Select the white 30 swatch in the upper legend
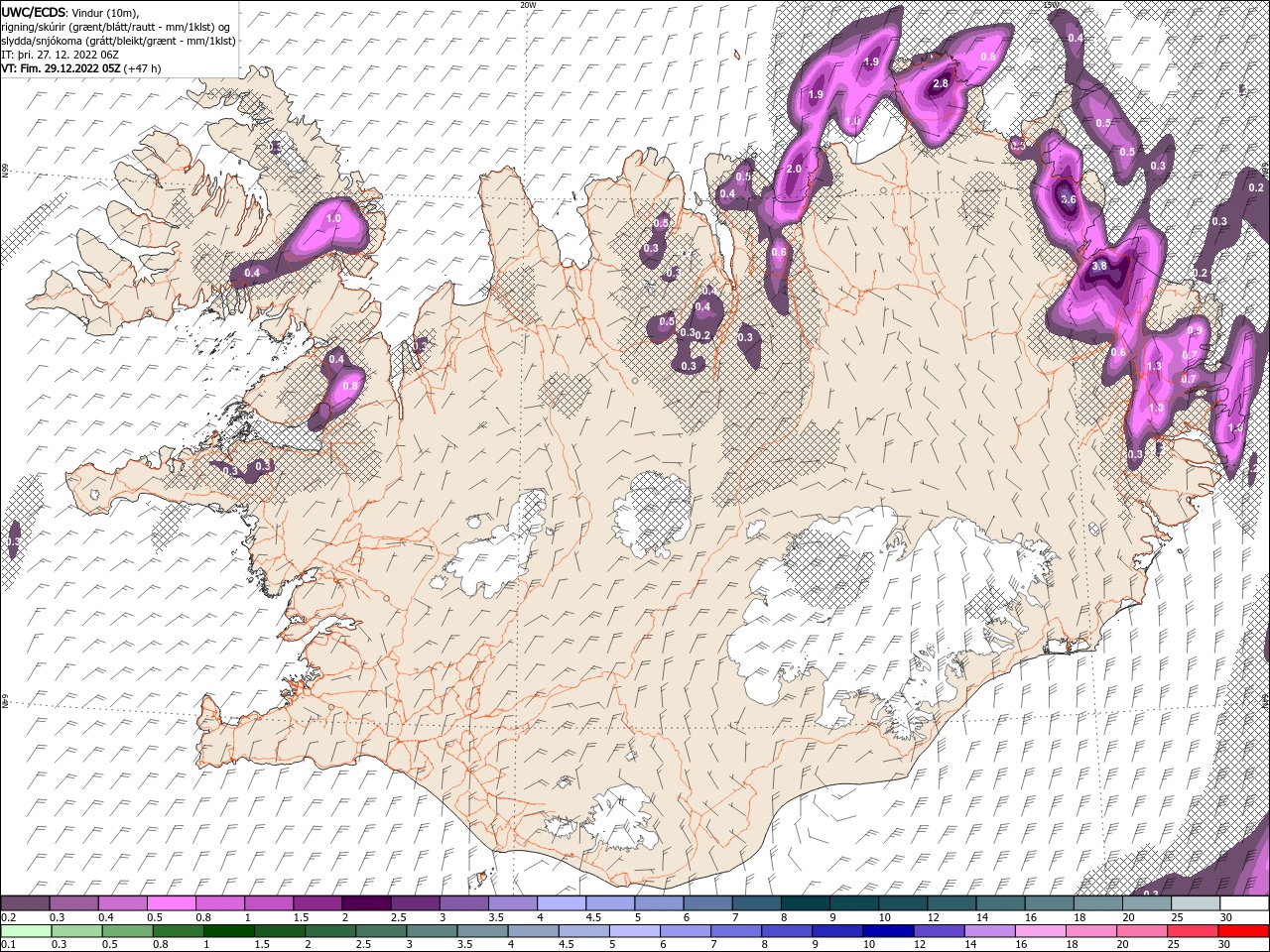This screenshot has width=1270, height=952. tap(1243, 903)
